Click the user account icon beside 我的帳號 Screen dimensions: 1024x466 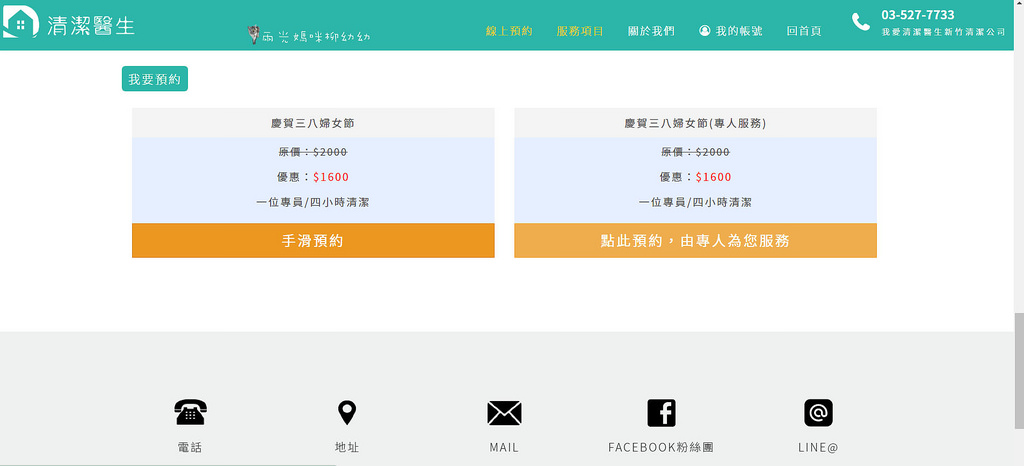(705, 31)
